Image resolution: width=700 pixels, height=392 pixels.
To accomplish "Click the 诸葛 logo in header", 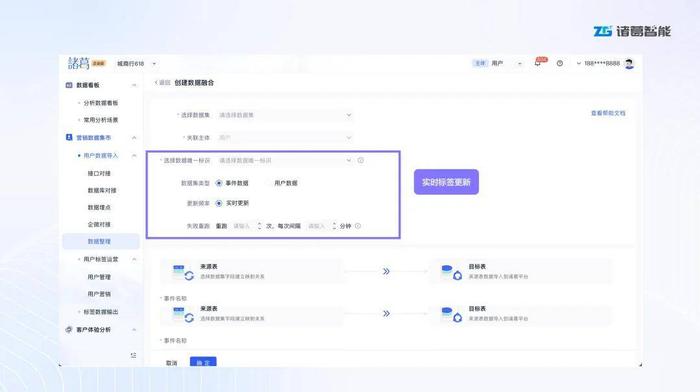I will coord(79,63).
